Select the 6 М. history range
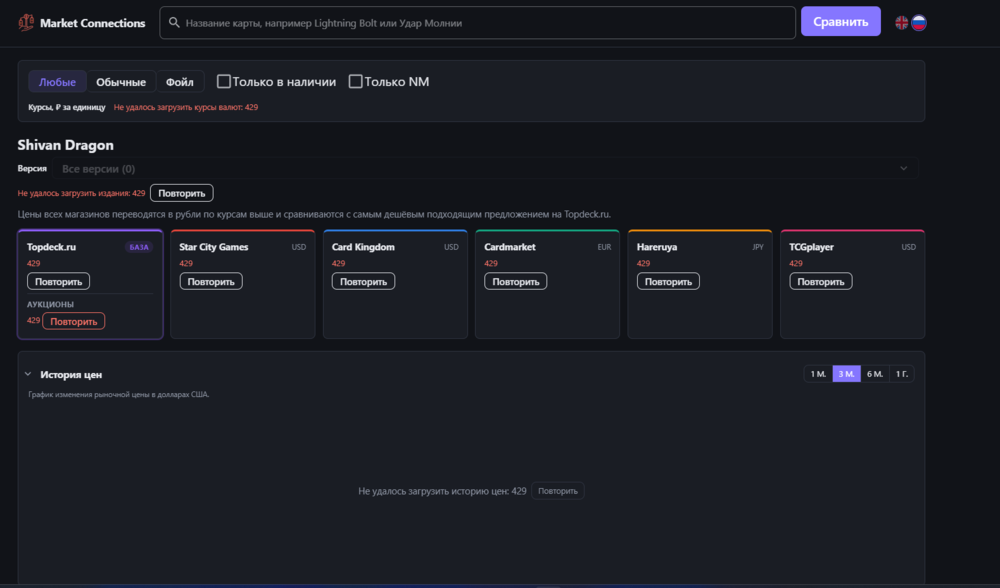 click(x=874, y=374)
